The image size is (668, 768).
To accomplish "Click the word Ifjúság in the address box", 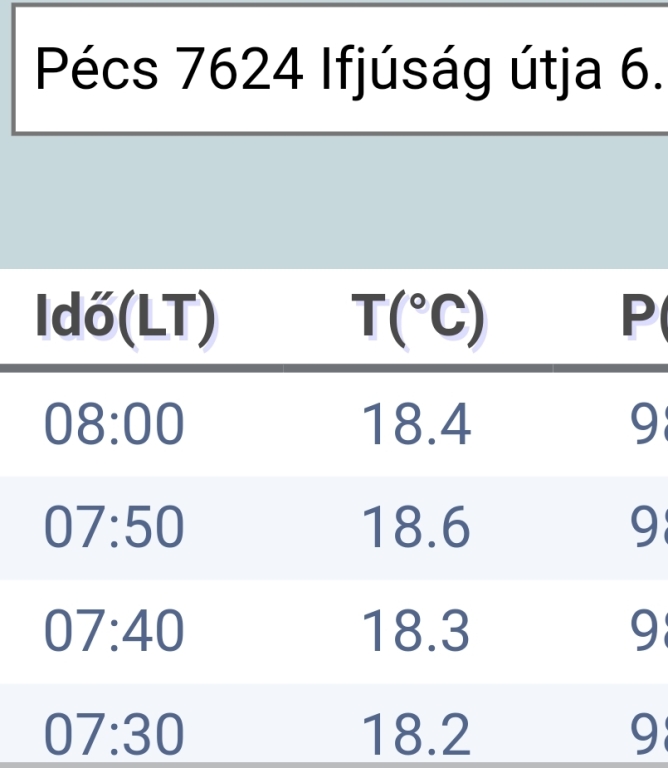I will pyautogui.click(x=406, y=72).
